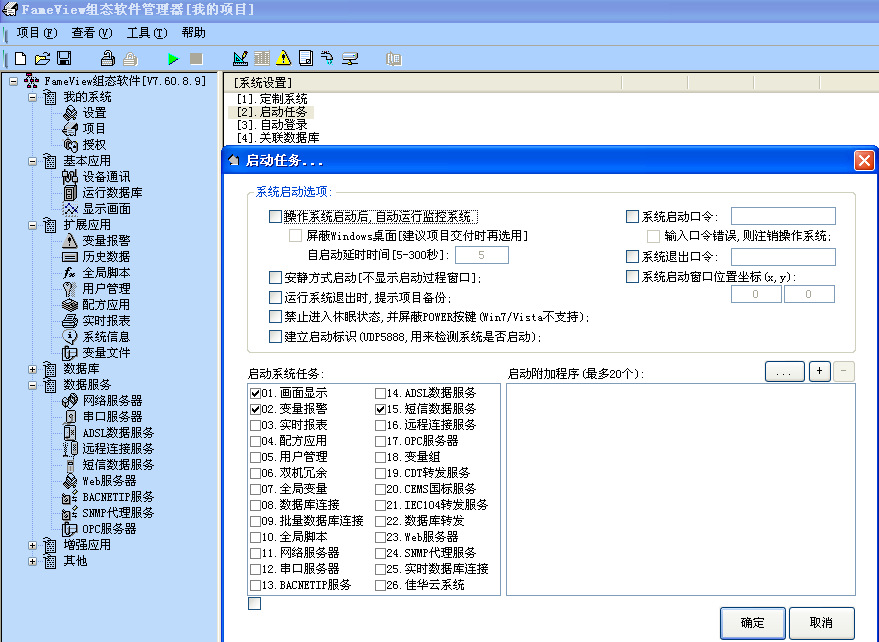This screenshot has height=642, width=879.
Task: Click the open folder toolbar icon
Action: click(x=42, y=59)
